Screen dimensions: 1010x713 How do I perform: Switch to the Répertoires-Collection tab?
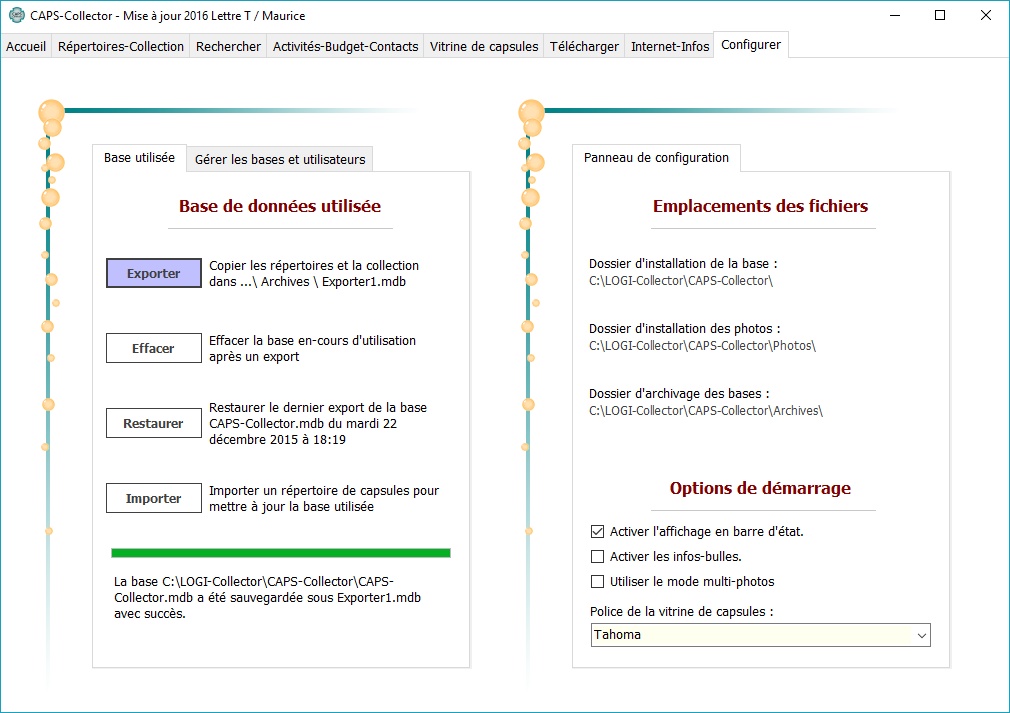point(121,46)
